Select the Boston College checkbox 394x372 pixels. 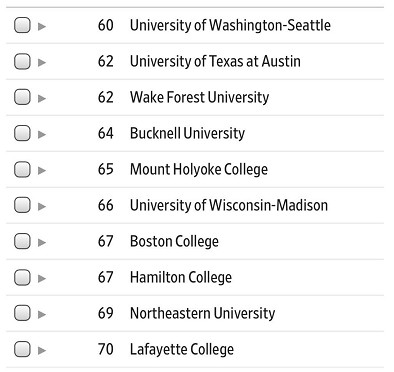22,241
